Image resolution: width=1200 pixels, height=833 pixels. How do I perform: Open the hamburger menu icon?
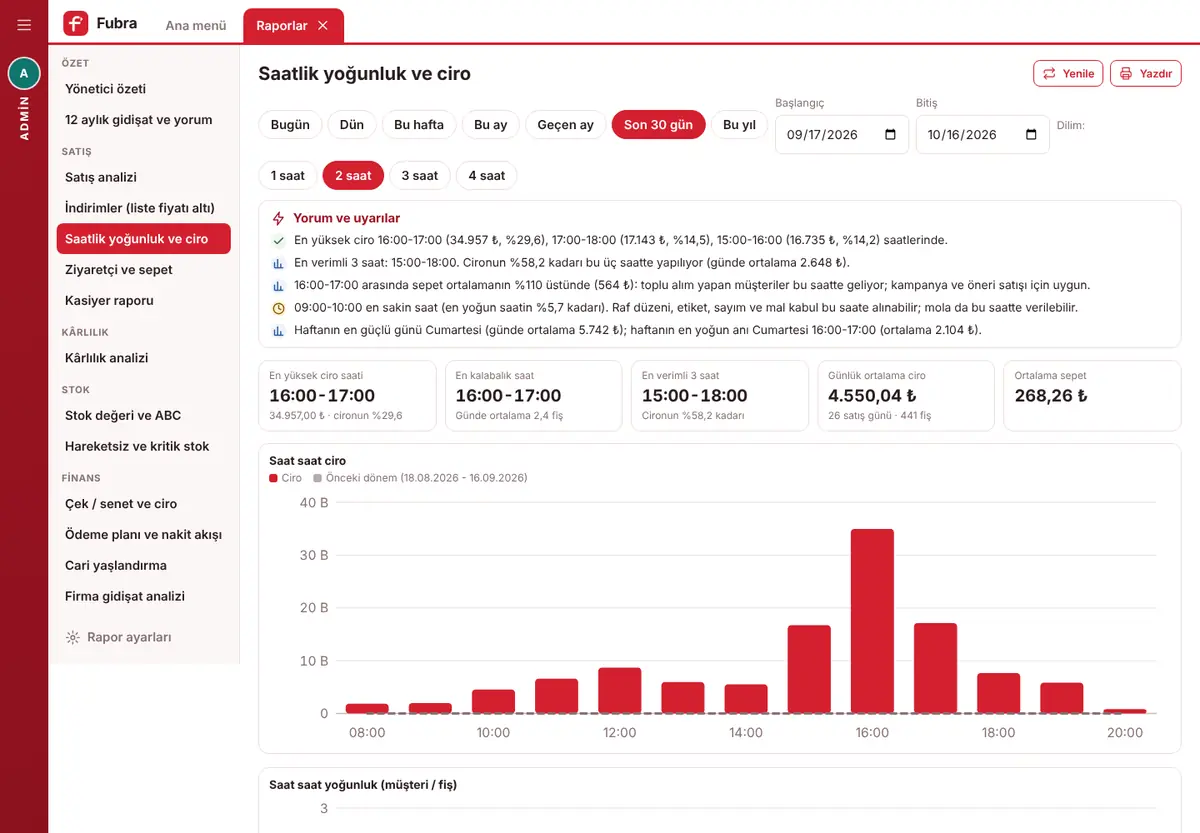click(x=24, y=25)
